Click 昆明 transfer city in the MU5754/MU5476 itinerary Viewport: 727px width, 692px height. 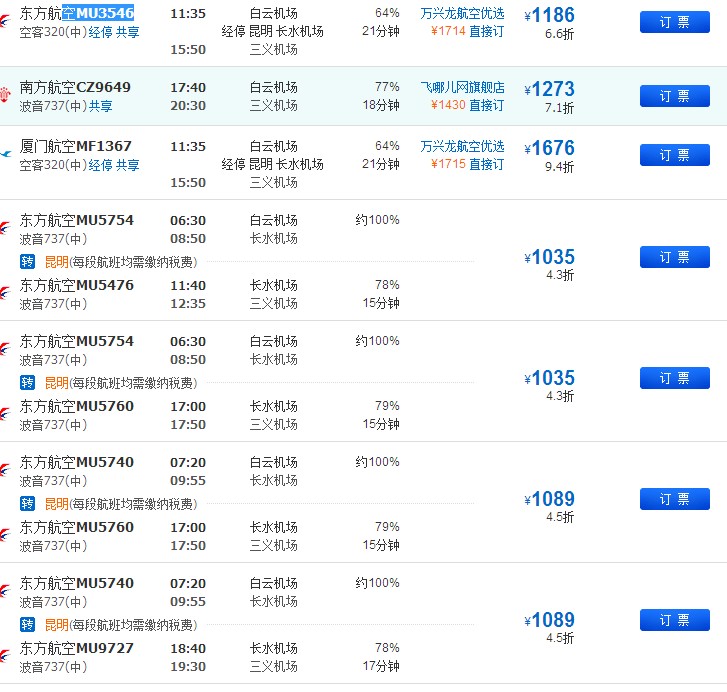click(x=57, y=262)
